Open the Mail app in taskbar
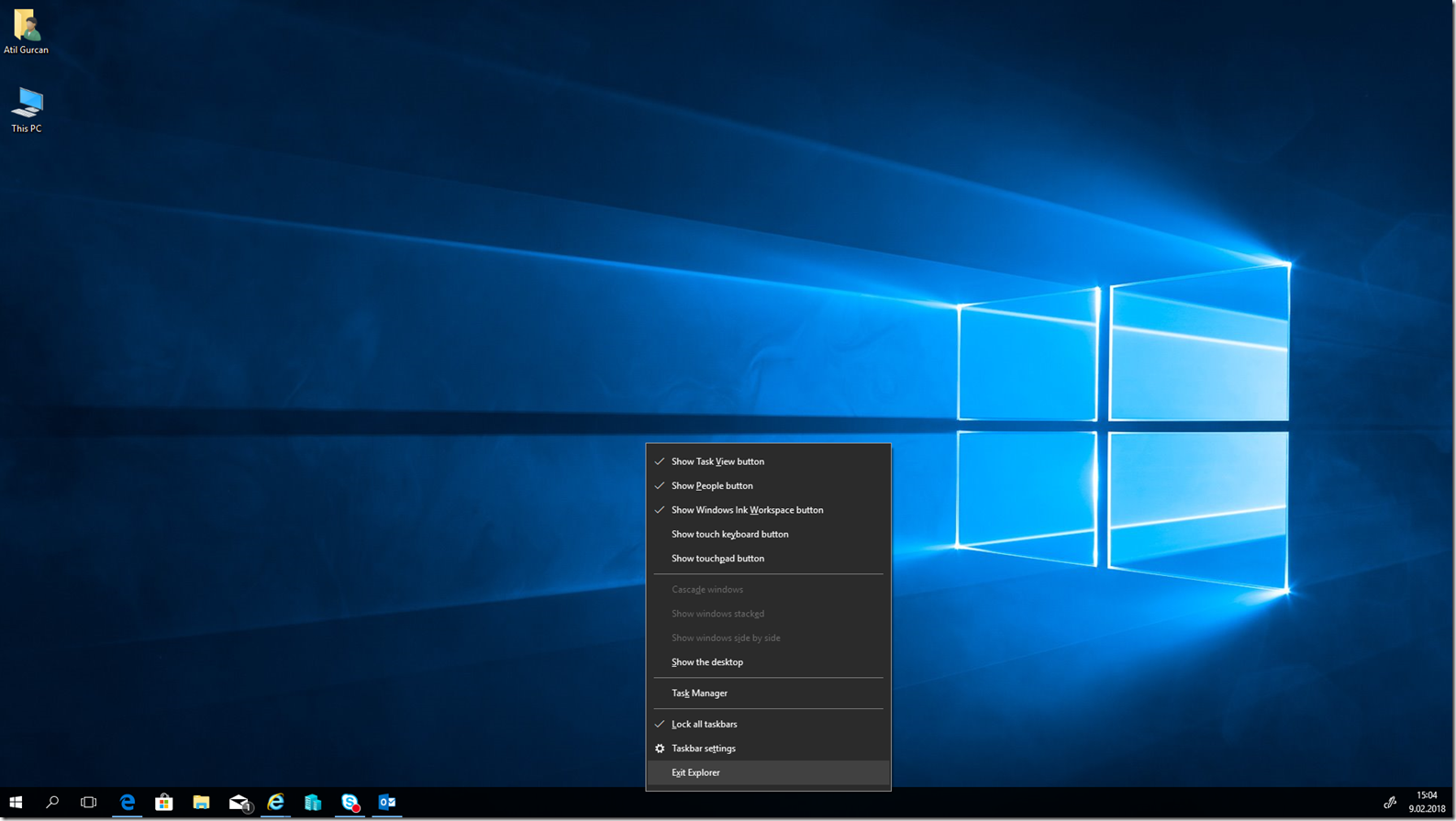1456x821 pixels. click(x=239, y=803)
